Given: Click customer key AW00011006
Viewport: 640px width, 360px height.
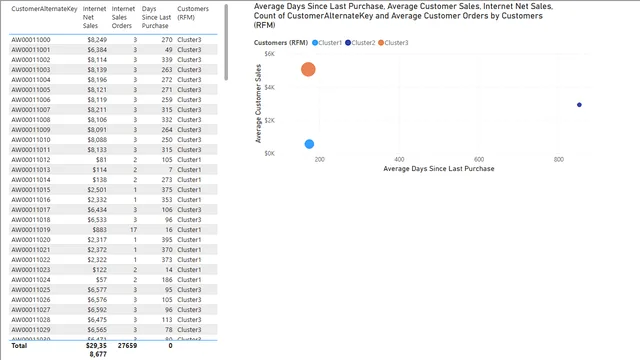Looking at the screenshot, I should coord(31,100).
